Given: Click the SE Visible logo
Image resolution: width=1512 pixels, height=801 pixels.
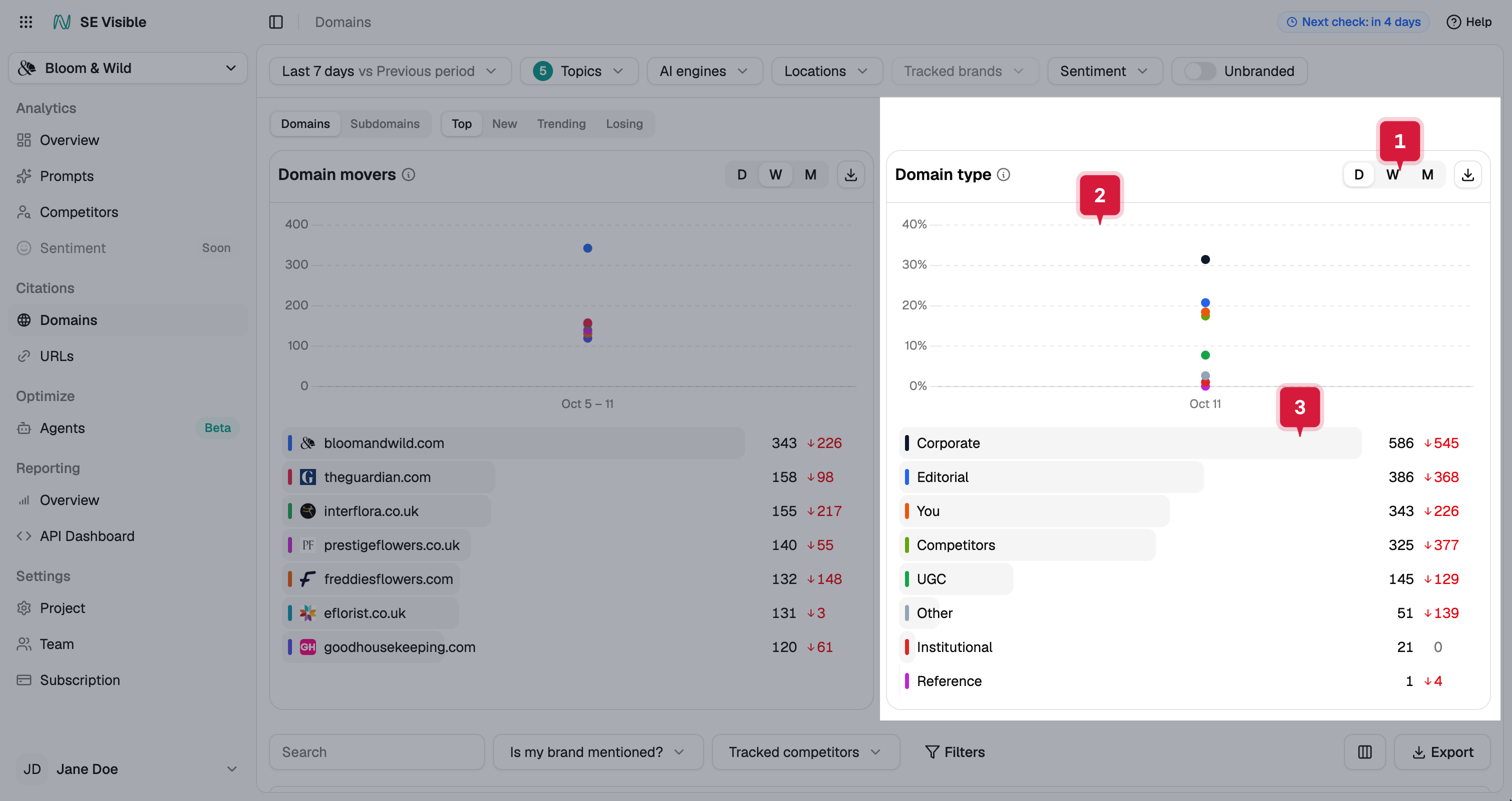Looking at the screenshot, I should click(x=61, y=22).
